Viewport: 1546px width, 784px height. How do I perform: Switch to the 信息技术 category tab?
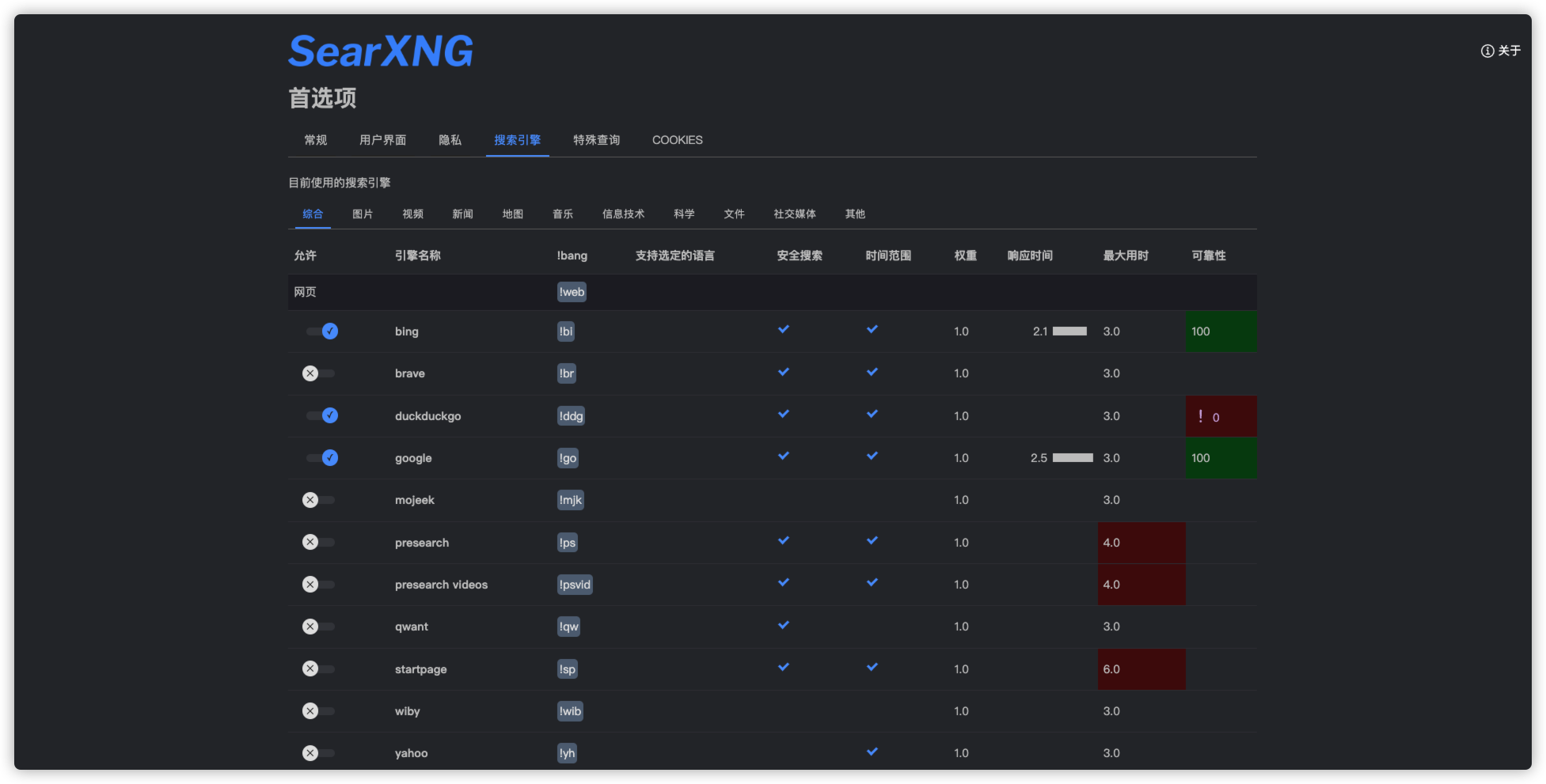[624, 214]
